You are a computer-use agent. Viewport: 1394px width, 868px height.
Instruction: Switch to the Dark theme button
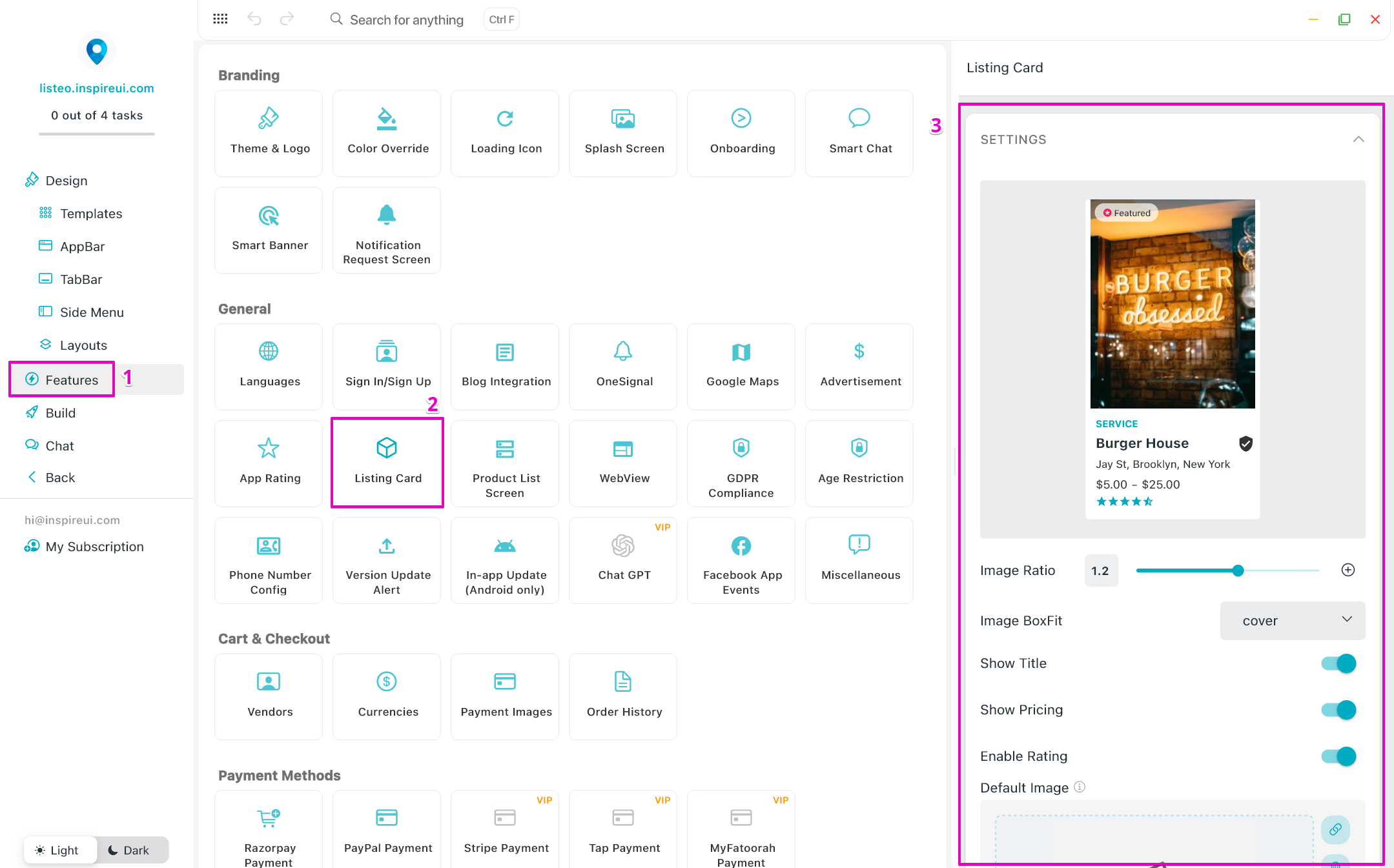point(129,850)
